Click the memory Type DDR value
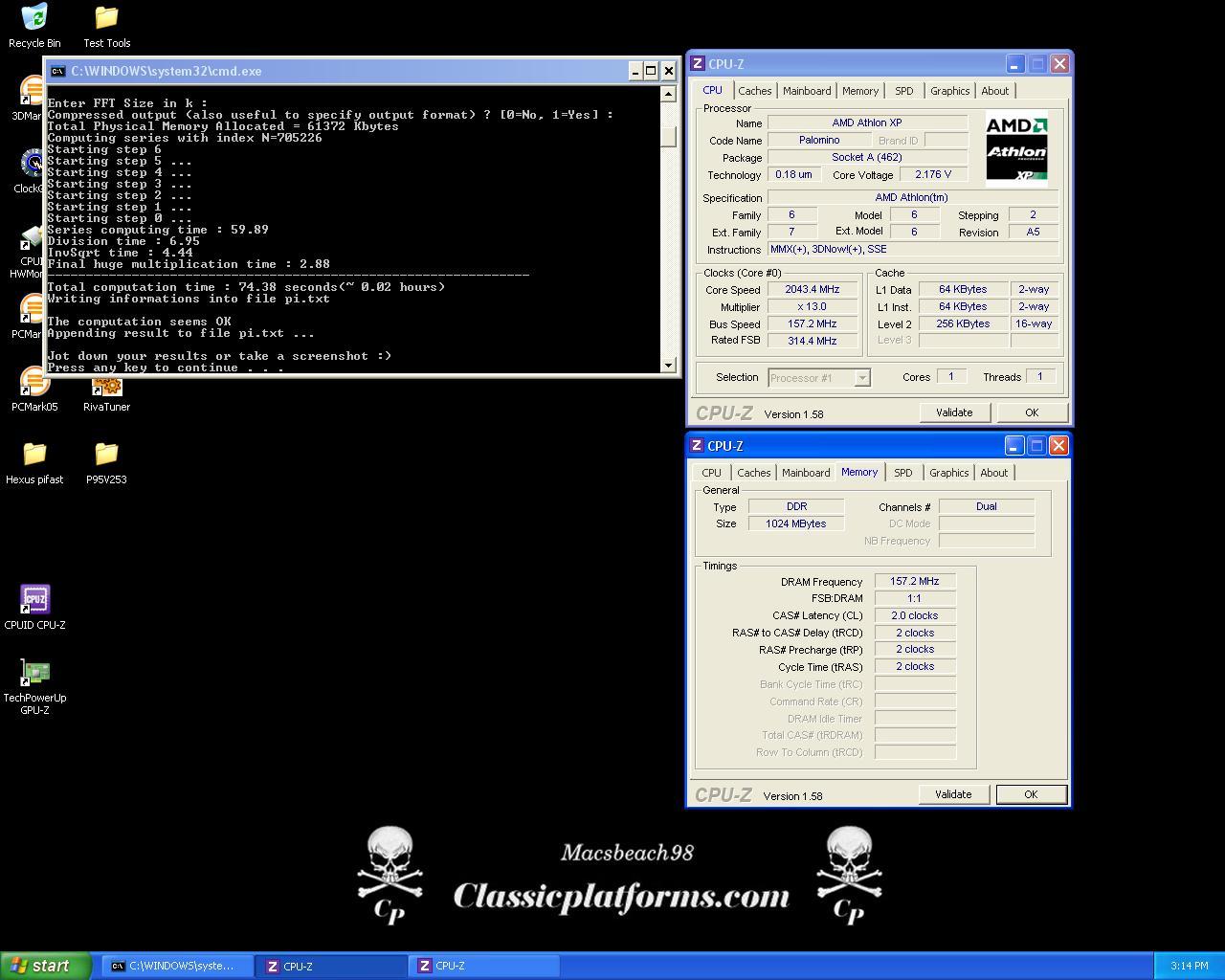 [x=796, y=507]
